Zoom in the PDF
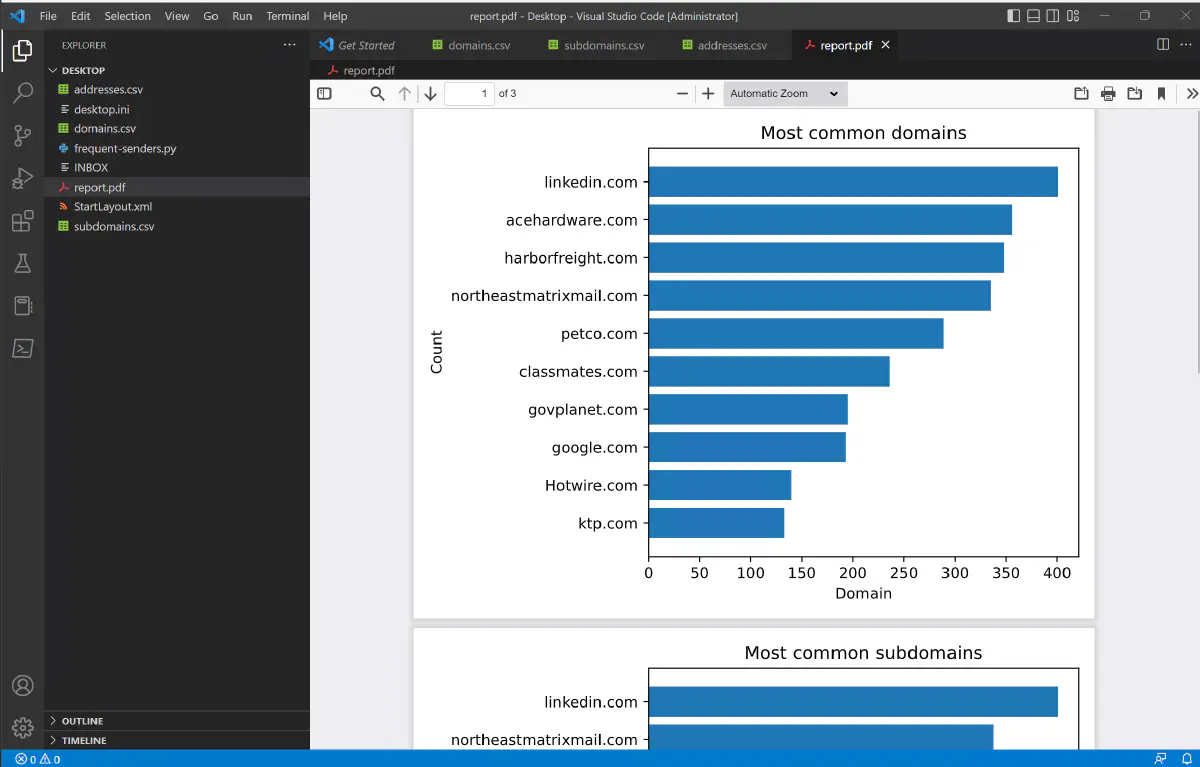The height and width of the screenshot is (767, 1200). [708, 93]
